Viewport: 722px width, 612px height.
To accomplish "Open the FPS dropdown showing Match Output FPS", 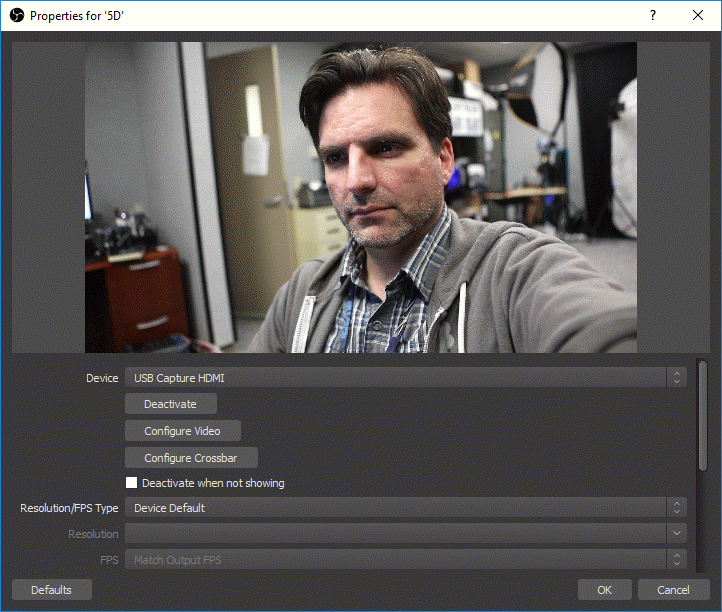I will pos(396,560).
